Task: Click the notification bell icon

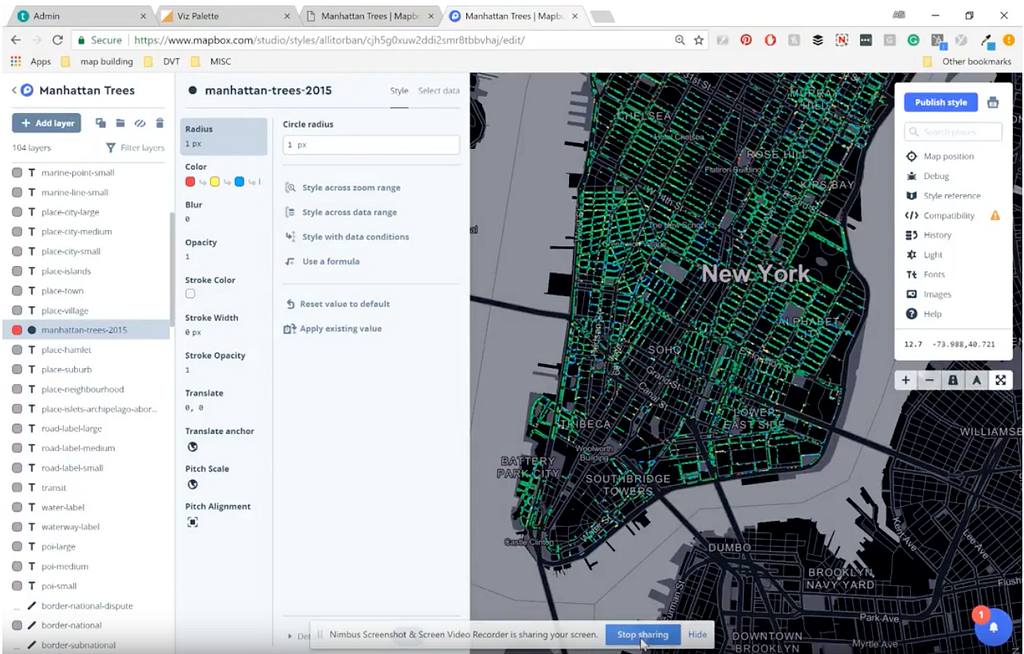Action: point(993,627)
